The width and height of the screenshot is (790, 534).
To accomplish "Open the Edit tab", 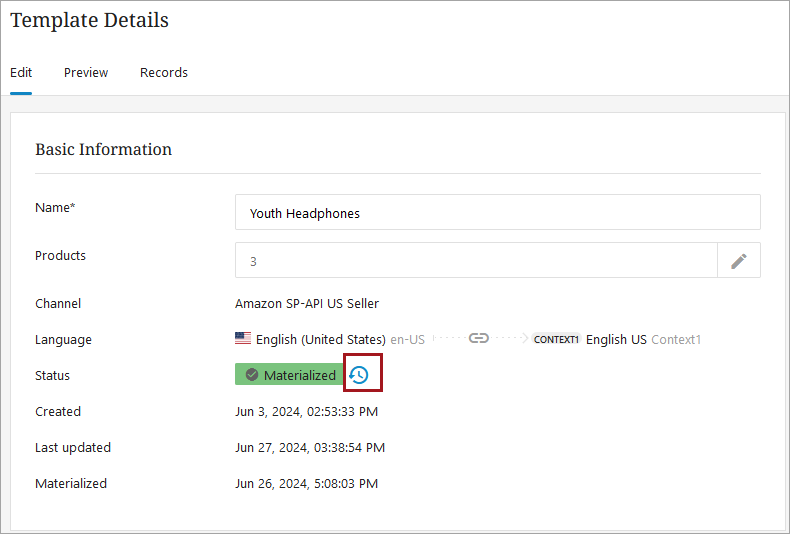I will pyautogui.click(x=21, y=73).
